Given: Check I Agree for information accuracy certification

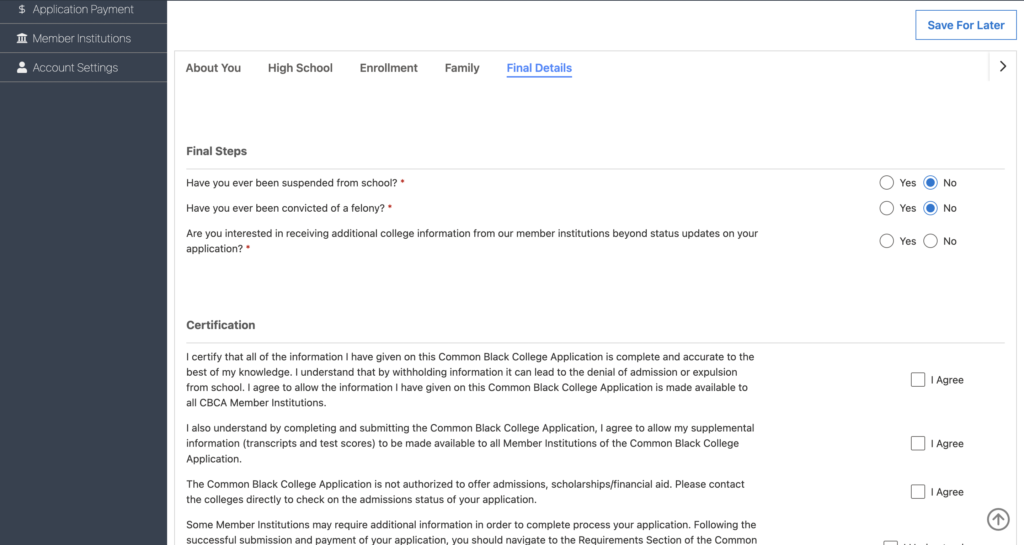Looking at the screenshot, I should click(918, 380).
